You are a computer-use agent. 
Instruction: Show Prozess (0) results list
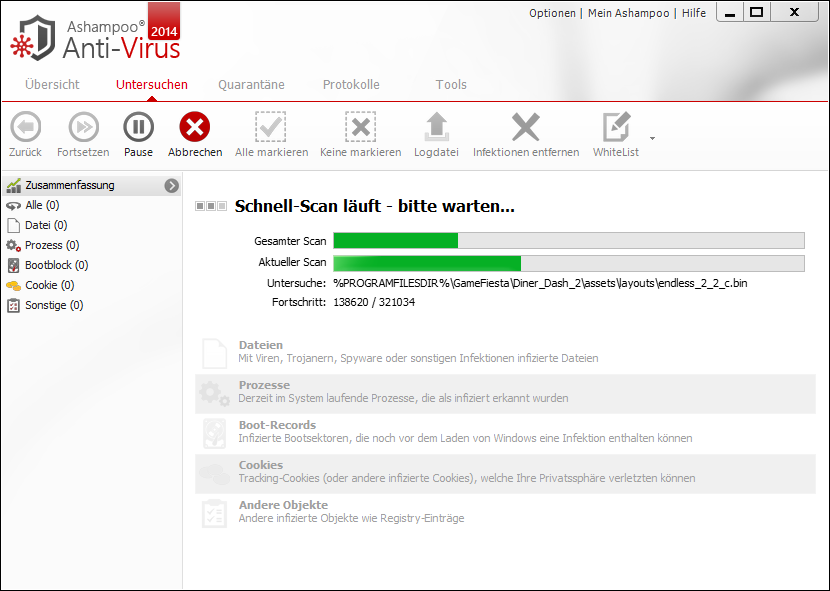[x=52, y=245]
